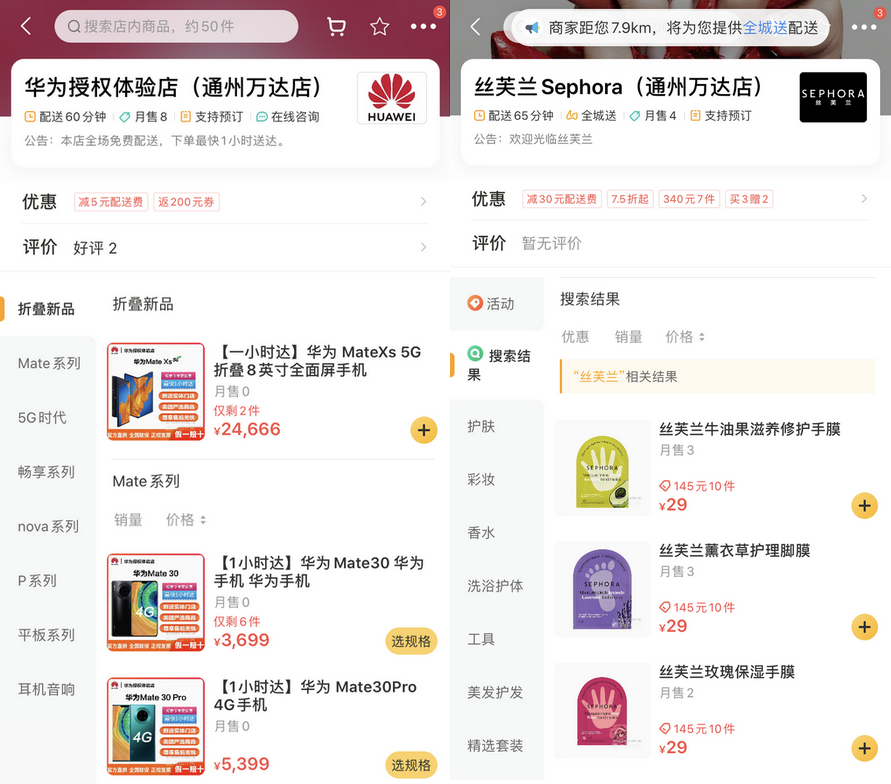Add MateXs 5G phone to cart

pos(424,430)
